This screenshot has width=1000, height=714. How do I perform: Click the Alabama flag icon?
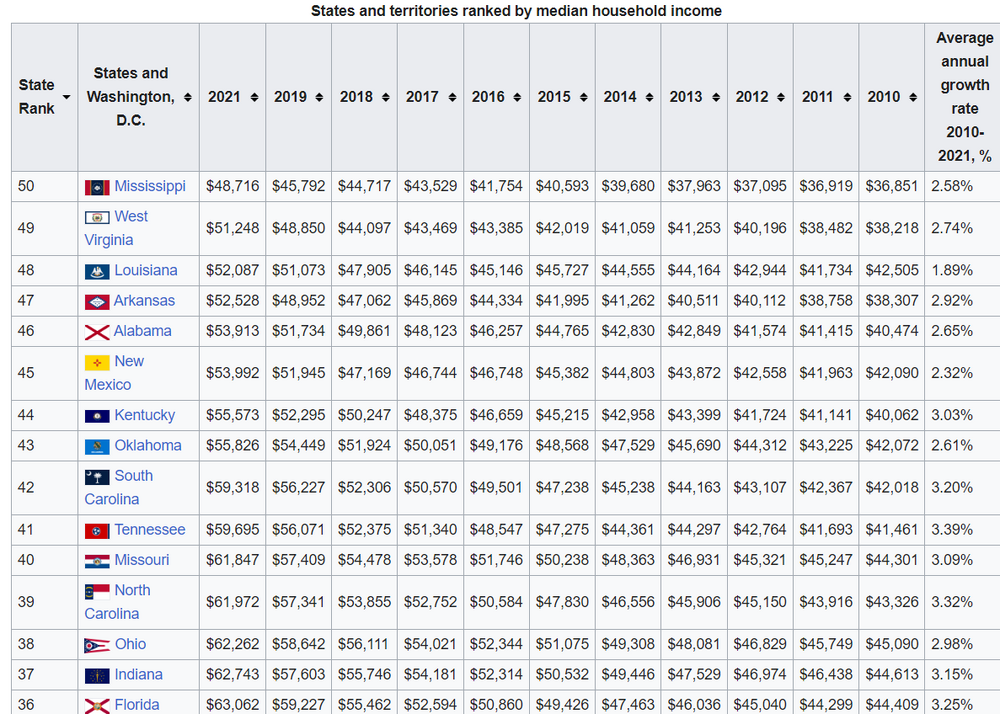click(x=97, y=332)
